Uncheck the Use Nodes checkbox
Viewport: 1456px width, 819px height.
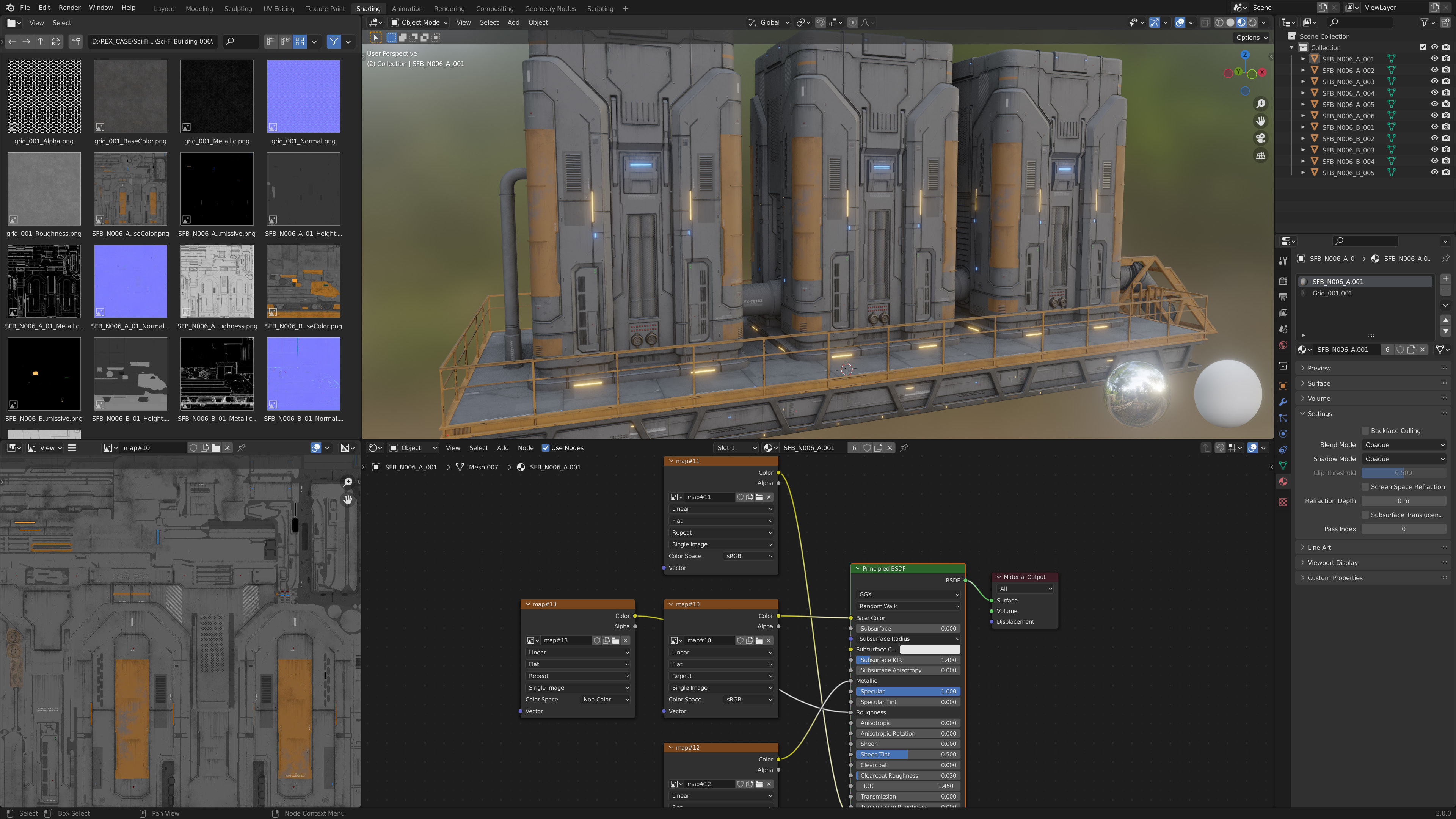tap(546, 448)
